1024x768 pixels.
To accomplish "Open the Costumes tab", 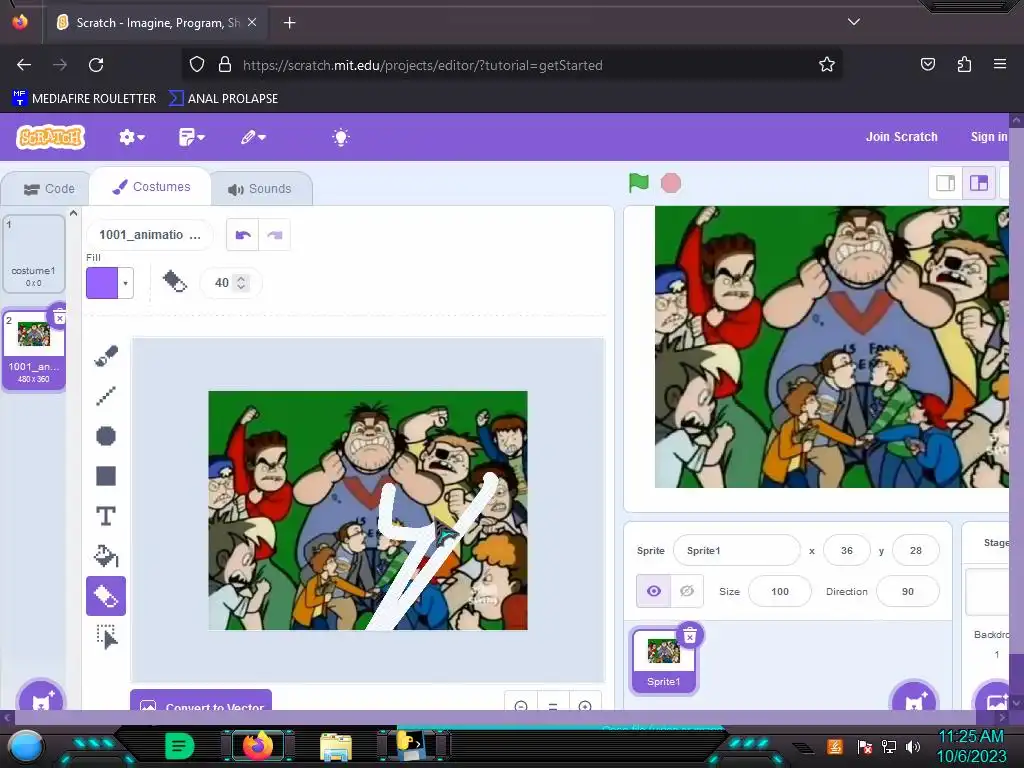I will (151, 187).
